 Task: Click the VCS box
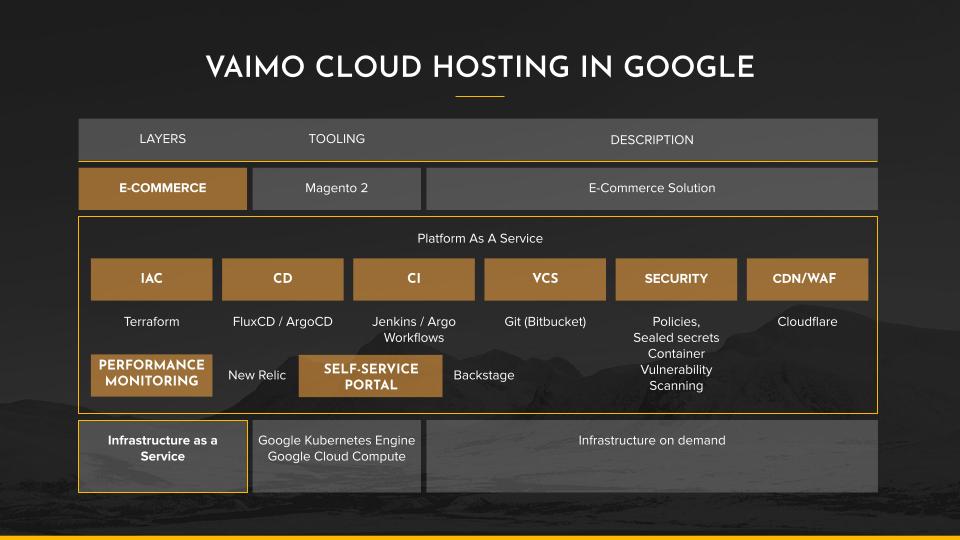click(x=545, y=279)
